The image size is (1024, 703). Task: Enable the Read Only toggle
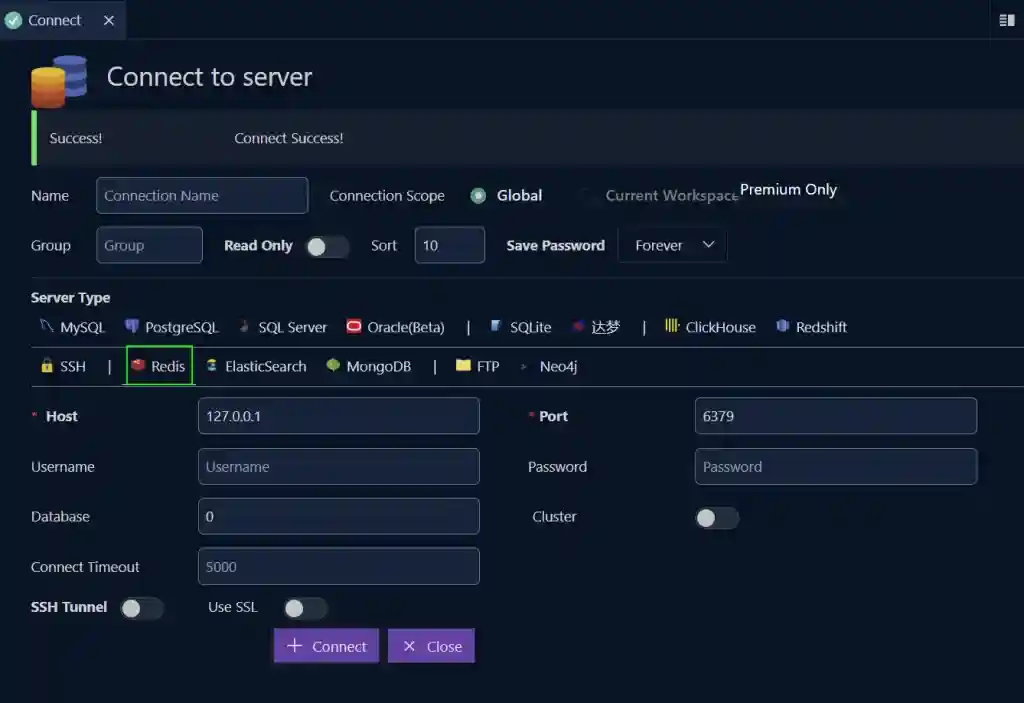tap(327, 245)
